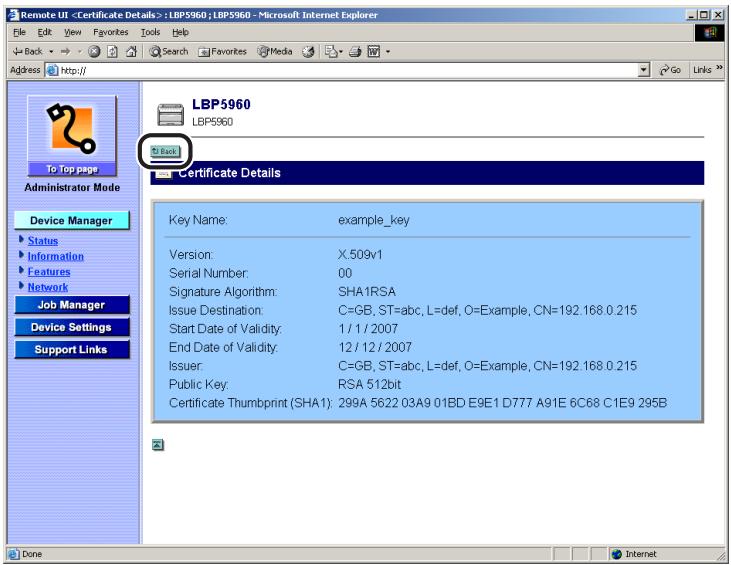Open the Search toolbar button
This screenshot has width=731, height=565.
click(169, 51)
